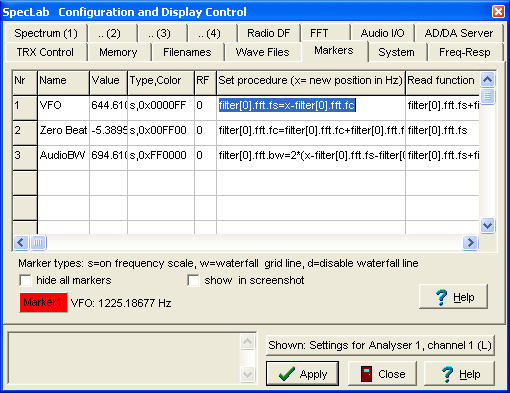Click message box scroll up arrow
The image size is (510, 393).
pos(247,341)
